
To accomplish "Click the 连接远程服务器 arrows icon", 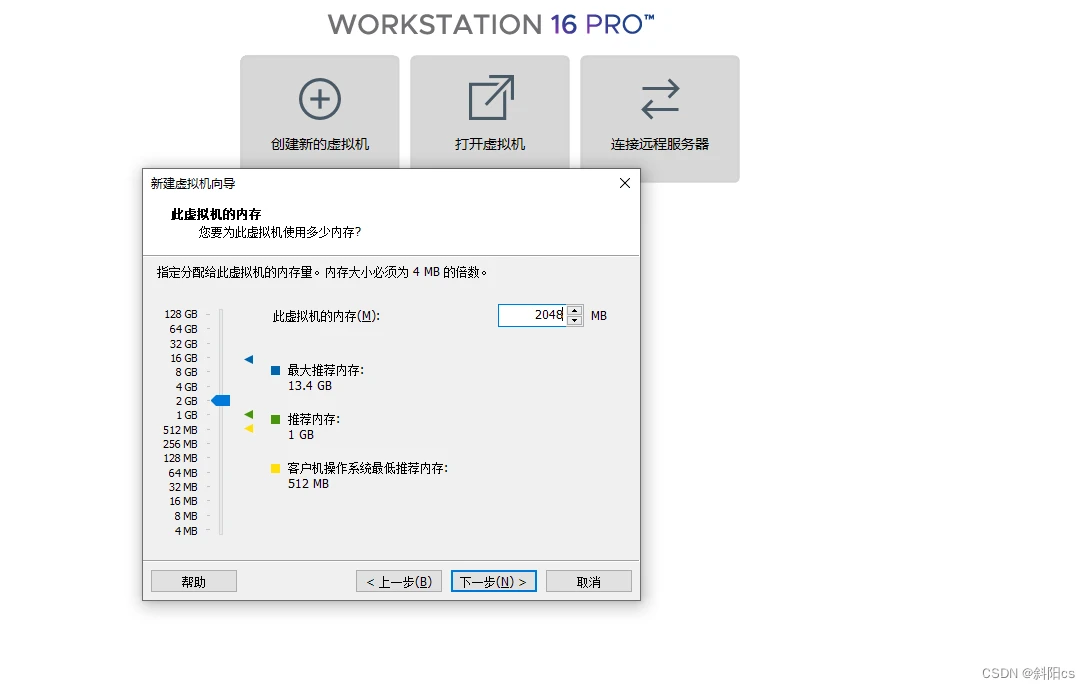I will click(x=660, y=99).
